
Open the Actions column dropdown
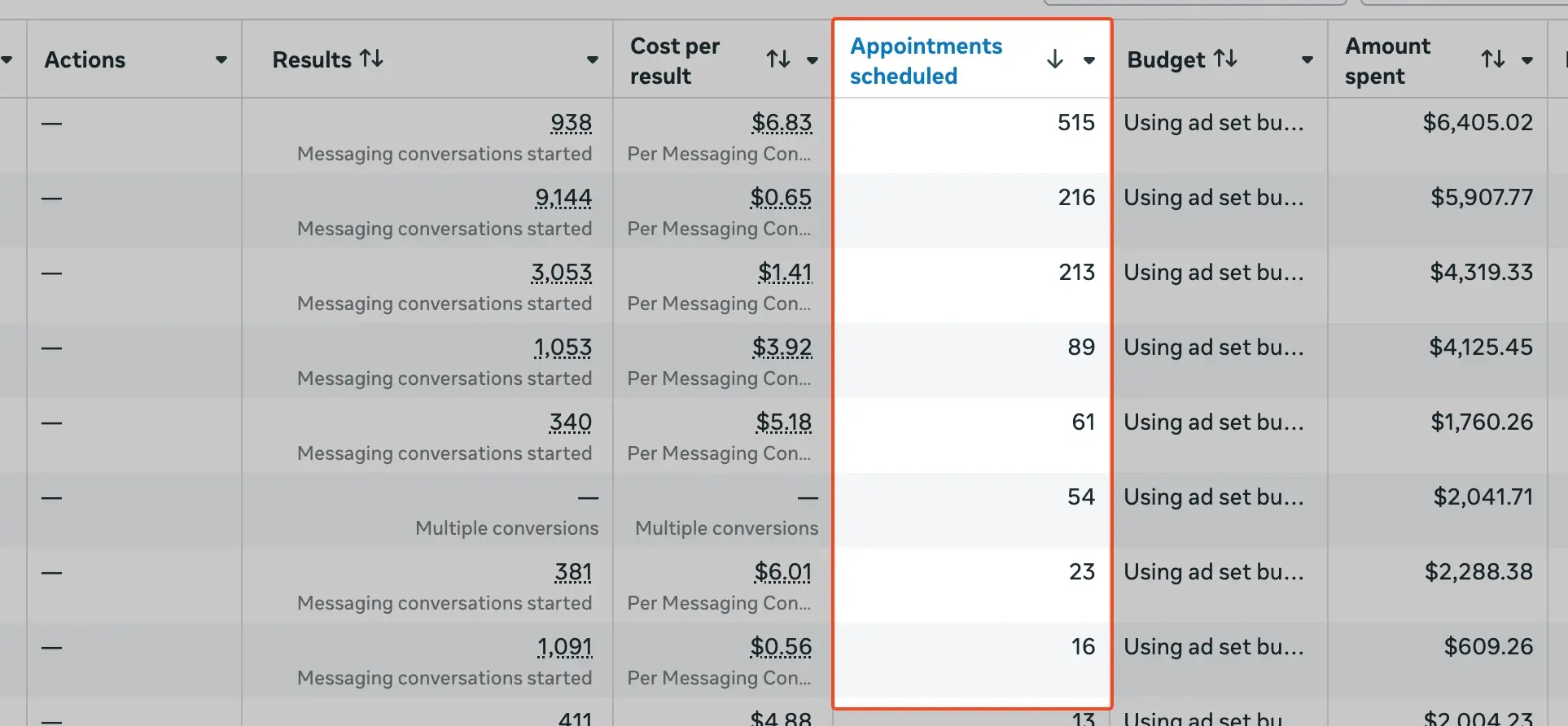221,59
